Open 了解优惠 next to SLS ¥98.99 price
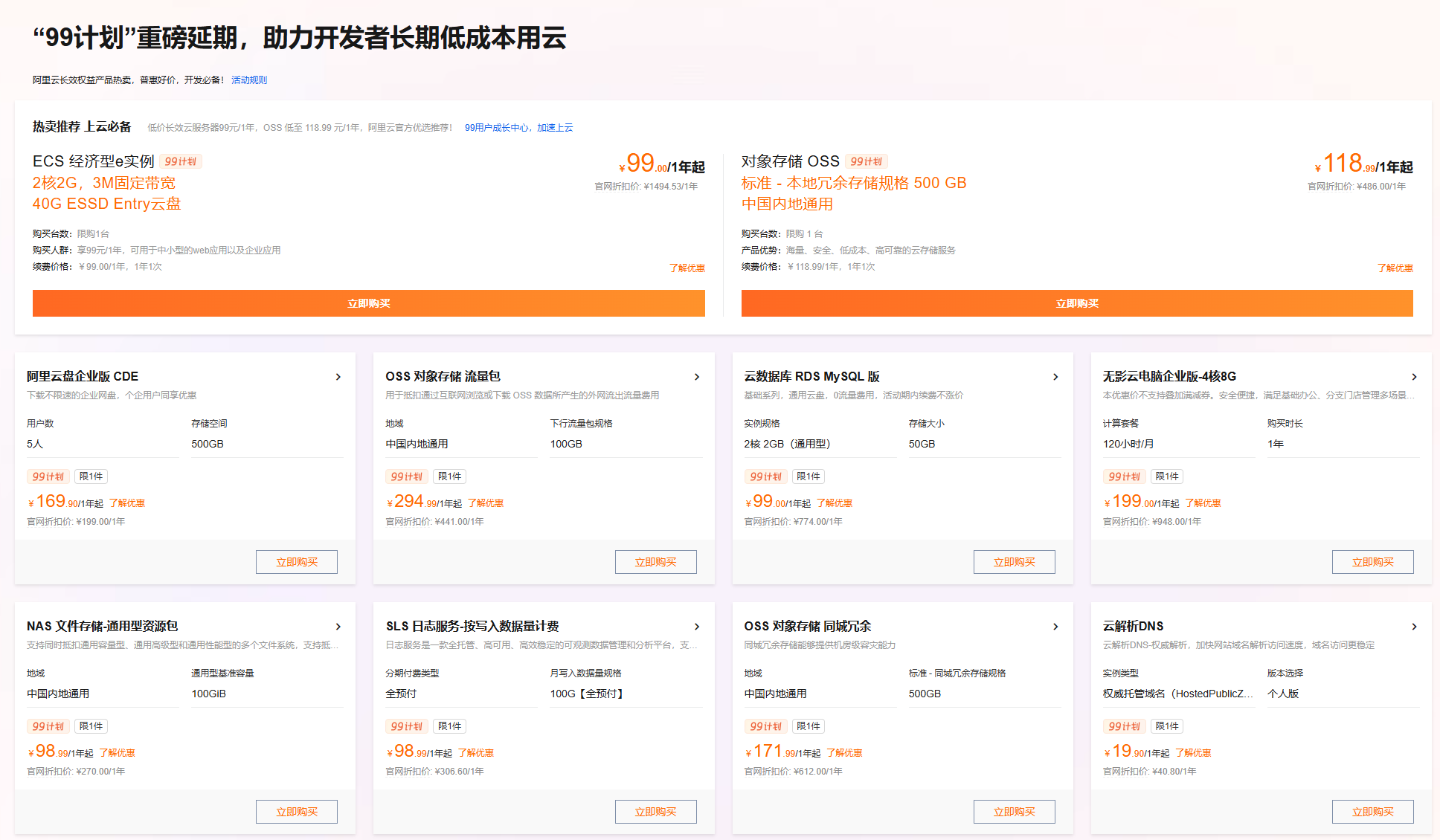Viewport: 1440px width, 840px height. 476,753
